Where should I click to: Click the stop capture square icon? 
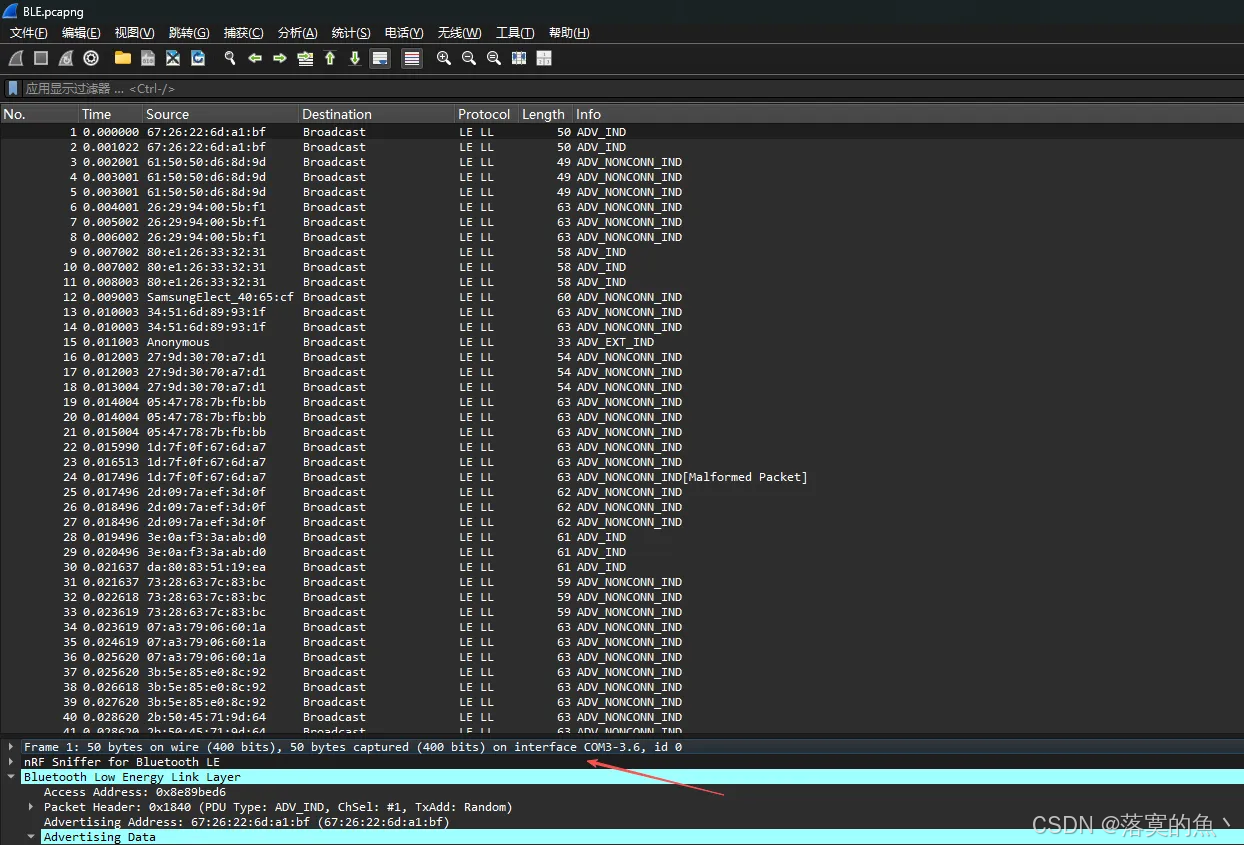41,58
